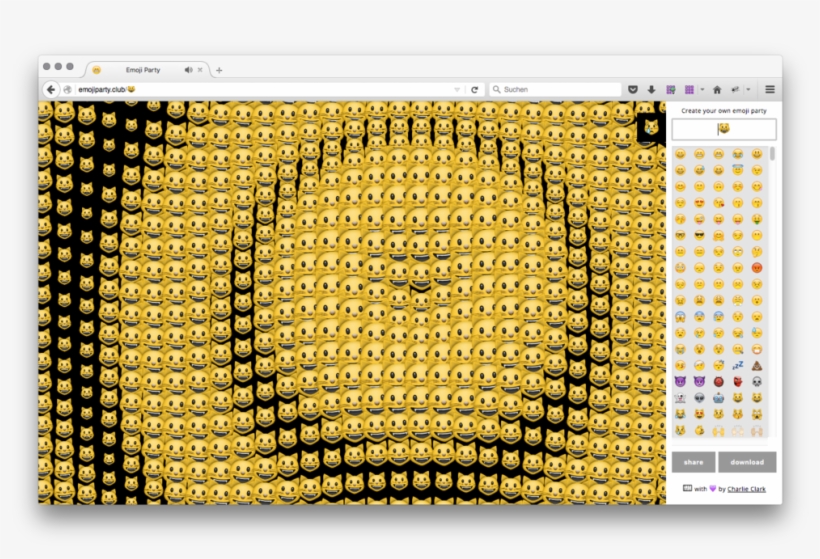
Task: Pick the angel halo smiley emoji
Action: coord(738,170)
